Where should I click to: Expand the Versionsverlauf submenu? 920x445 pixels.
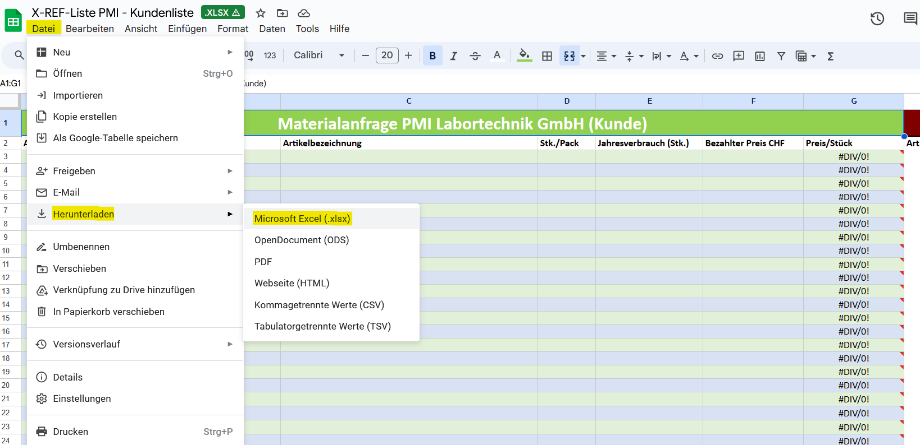pos(136,344)
